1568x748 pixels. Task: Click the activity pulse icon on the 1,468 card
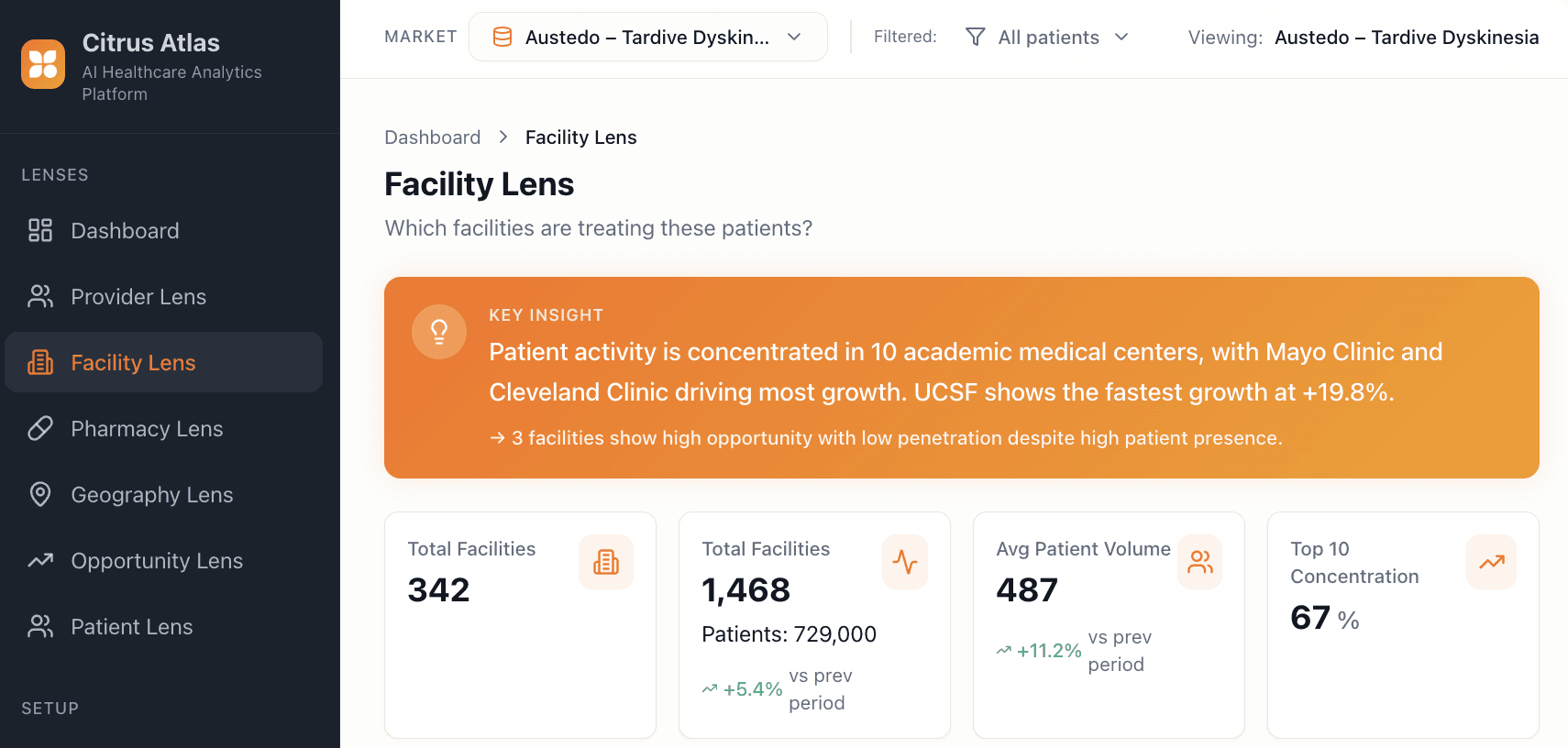tap(905, 562)
